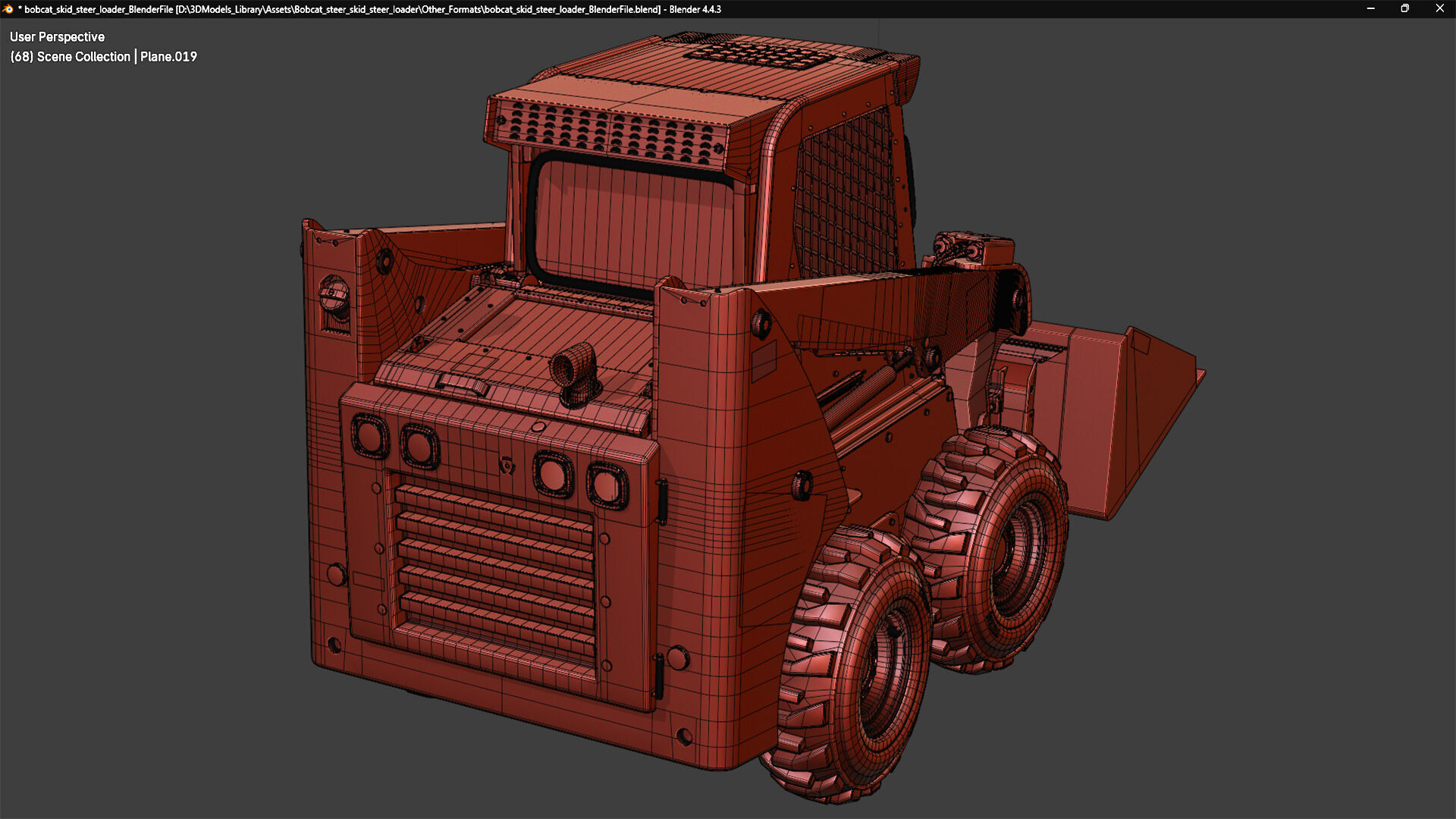This screenshot has height=819, width=1456.
Task: Click the User Perspective viewport label
Action: click(x=57, y=36)
